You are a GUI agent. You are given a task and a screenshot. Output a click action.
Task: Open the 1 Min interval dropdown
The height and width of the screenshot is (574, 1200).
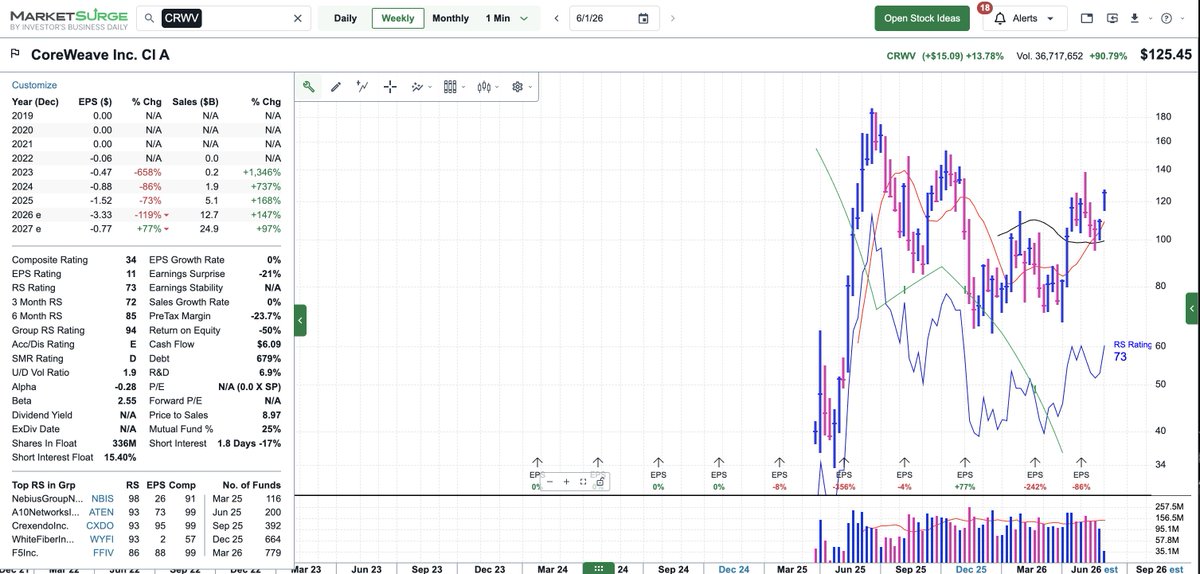(x=507, y=18)
